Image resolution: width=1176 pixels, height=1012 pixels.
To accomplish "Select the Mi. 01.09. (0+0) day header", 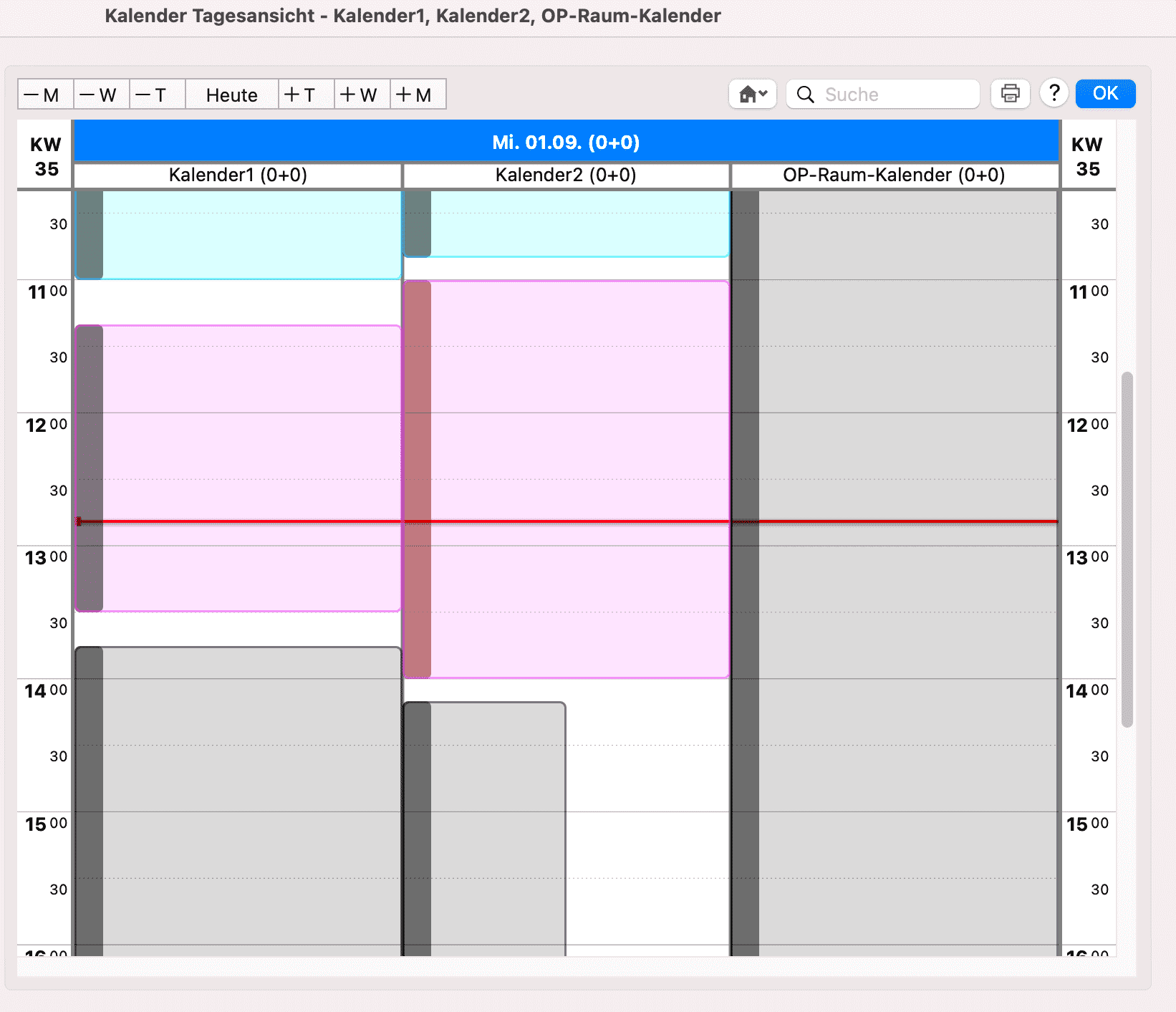I will [566, 142].
